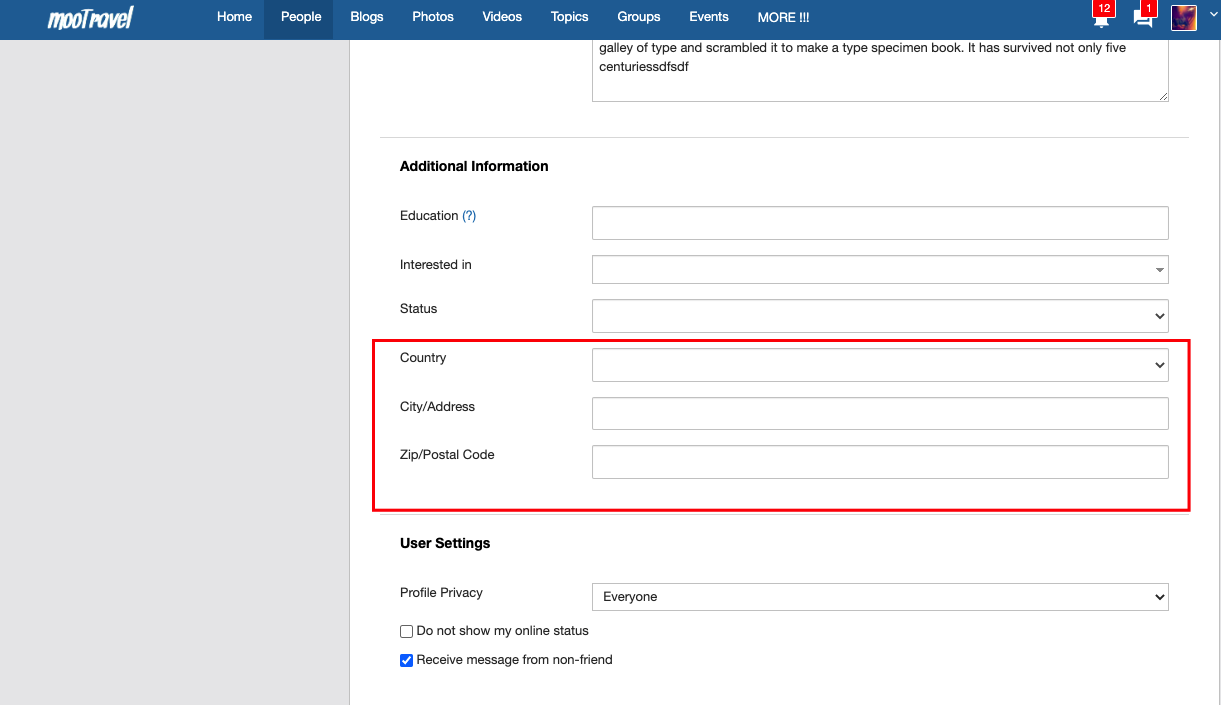Click the Zip/Postal Code field
Screen dimensions: 1221x705
(x=880, y=462)
